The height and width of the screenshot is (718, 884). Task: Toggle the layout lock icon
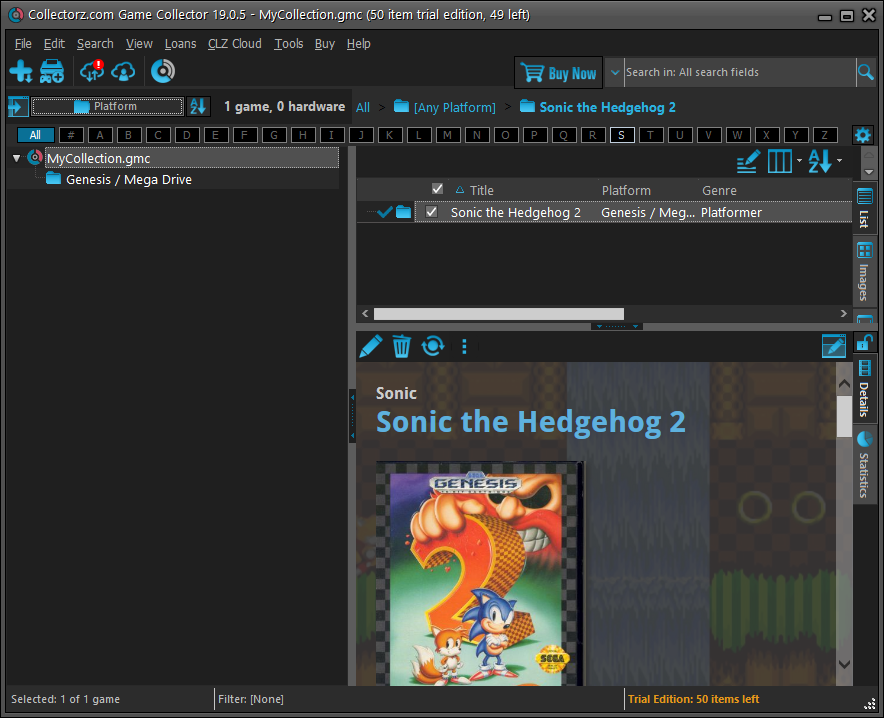[x=864, y=342]
